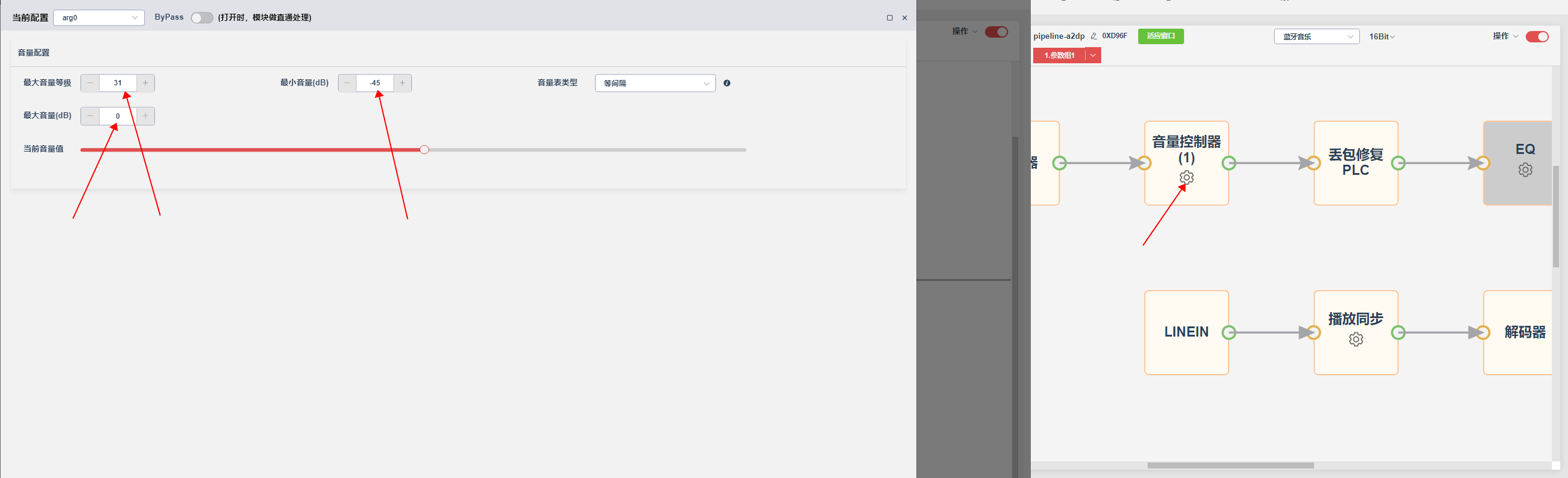Image resolution: width=1568 pixels, height=478 pixels.
Task: Expand the 操作 menu on pipeline-a2dp
Action: tap(1505, 36)
